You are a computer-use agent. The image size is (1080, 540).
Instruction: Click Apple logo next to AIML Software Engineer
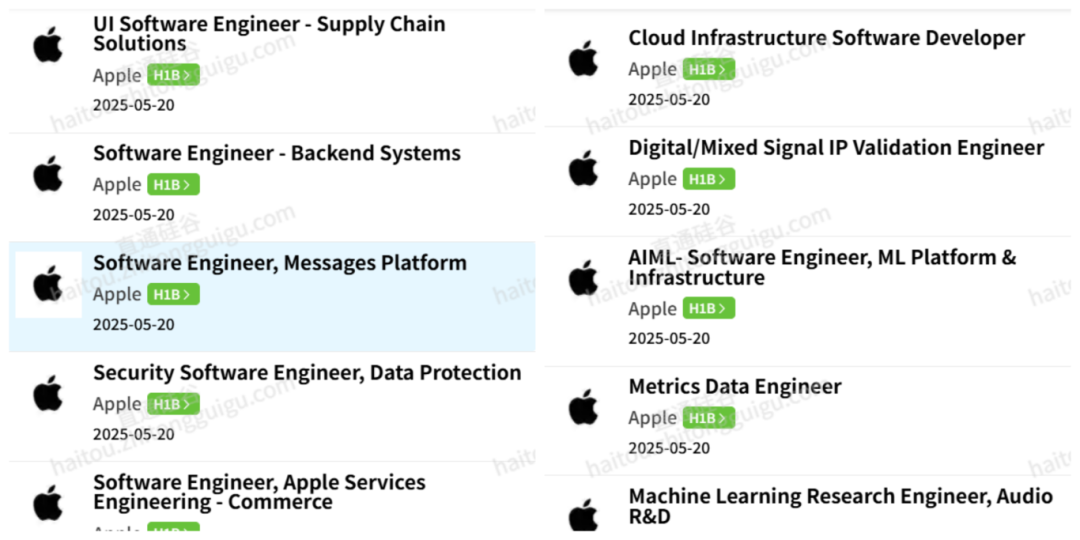coord(583,278)
